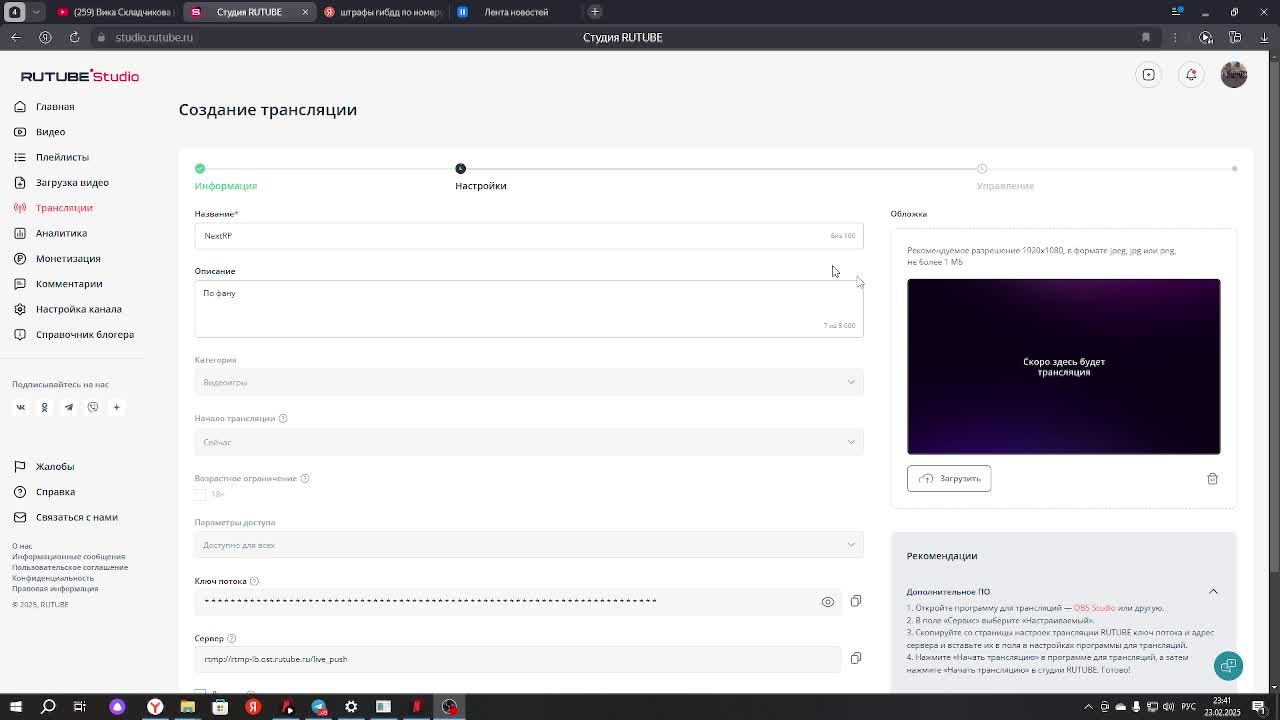Open the Windows Start menu
This screenshot has height=720, width=1280.
pyautogui.click(x=15, y=707)
